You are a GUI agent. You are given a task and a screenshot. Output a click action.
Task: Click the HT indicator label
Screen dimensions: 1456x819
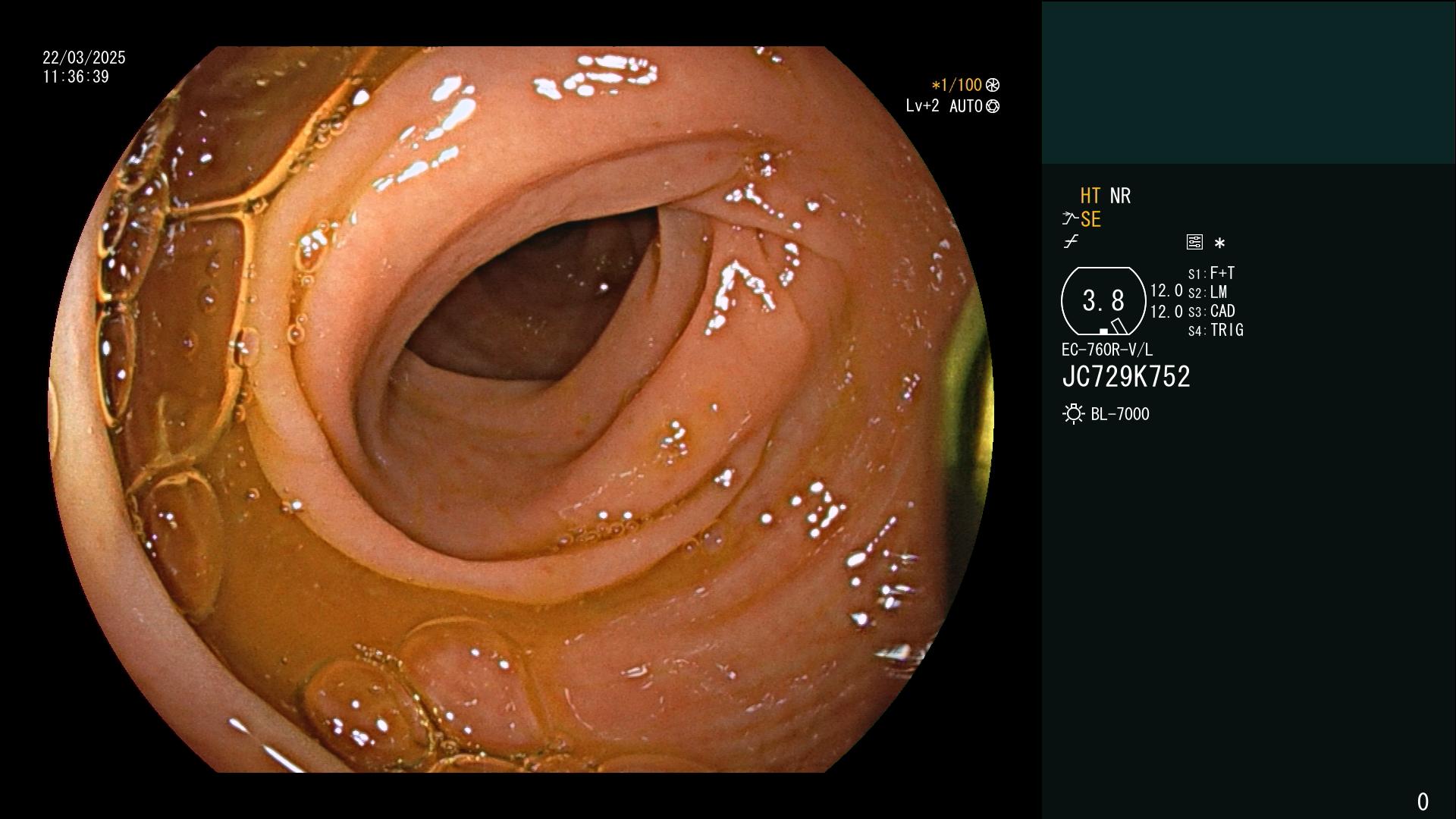pyautogui.click(x=1090, y=196)
